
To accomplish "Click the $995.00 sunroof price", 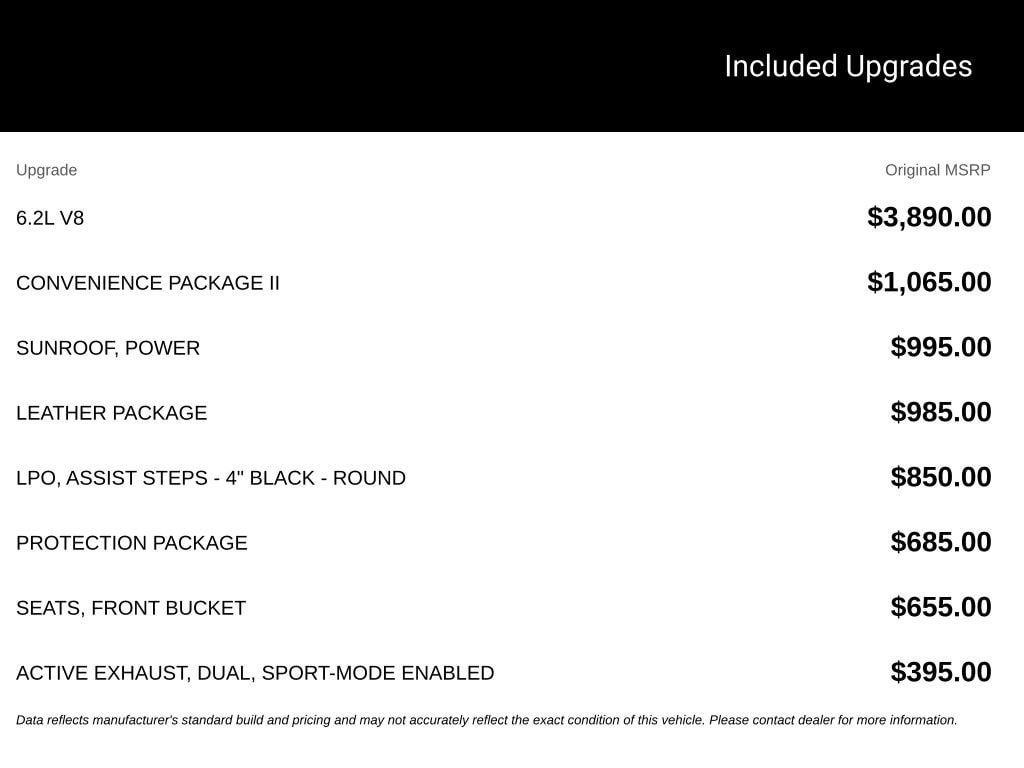I will pyautogui.click(x=940, y=347).
